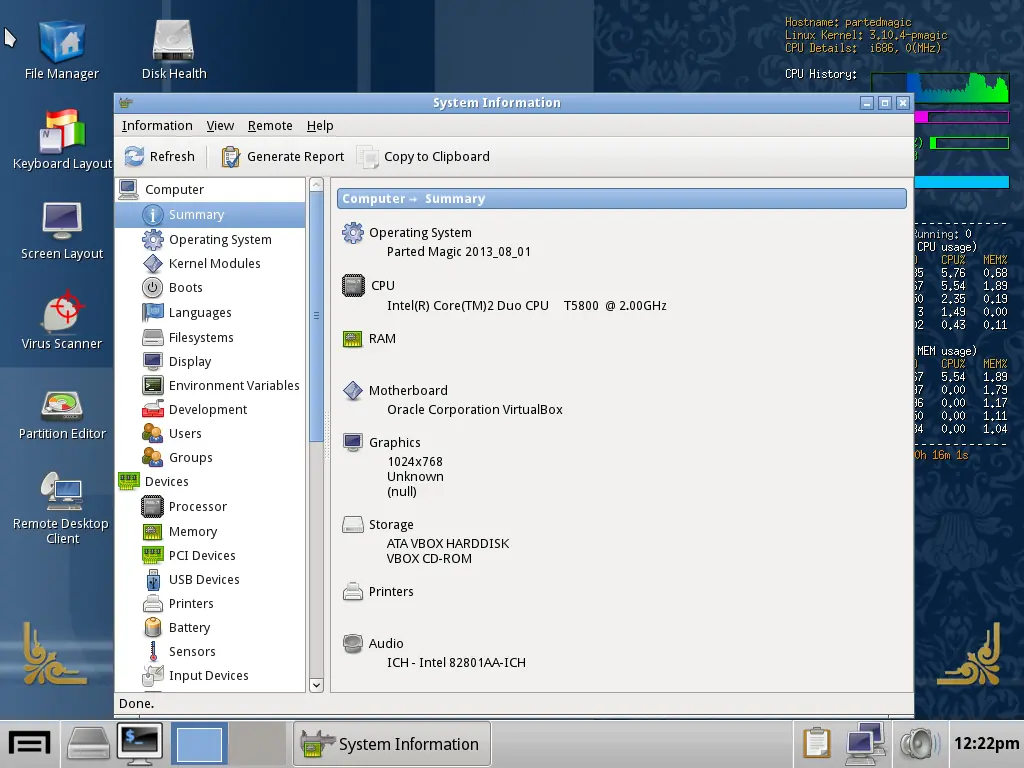This screenshot has width=1024, height=768.
Task: Click the sidebar scrollbar down arrow
Action: (x=316, y=685)
